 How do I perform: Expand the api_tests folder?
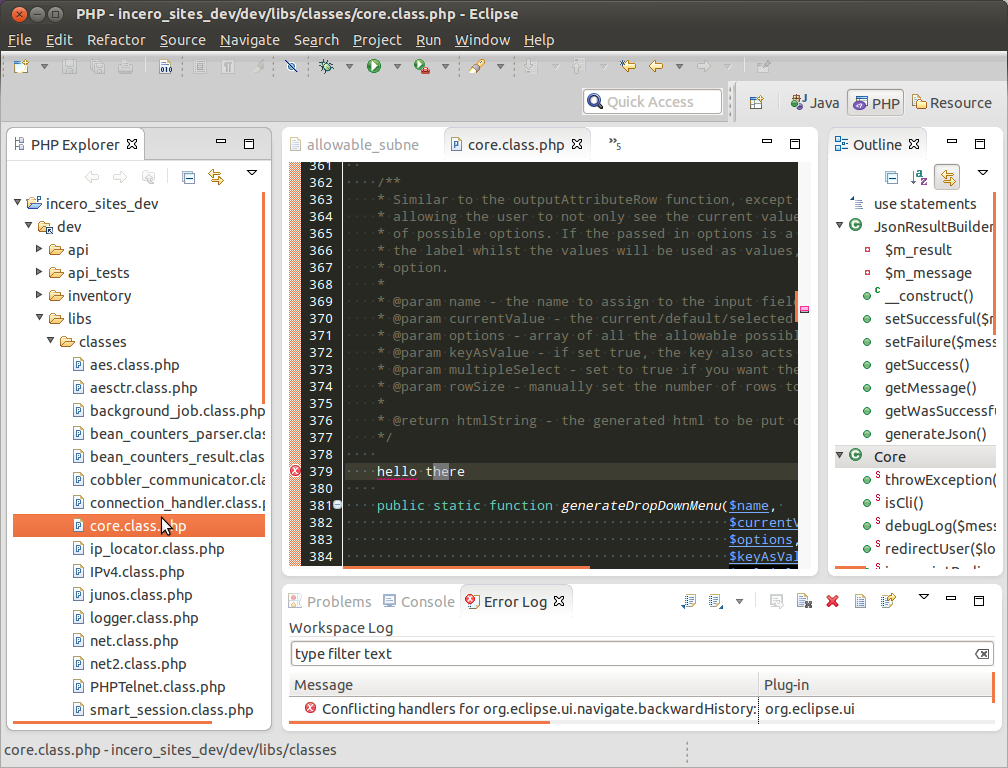click(x=39, y=272)
